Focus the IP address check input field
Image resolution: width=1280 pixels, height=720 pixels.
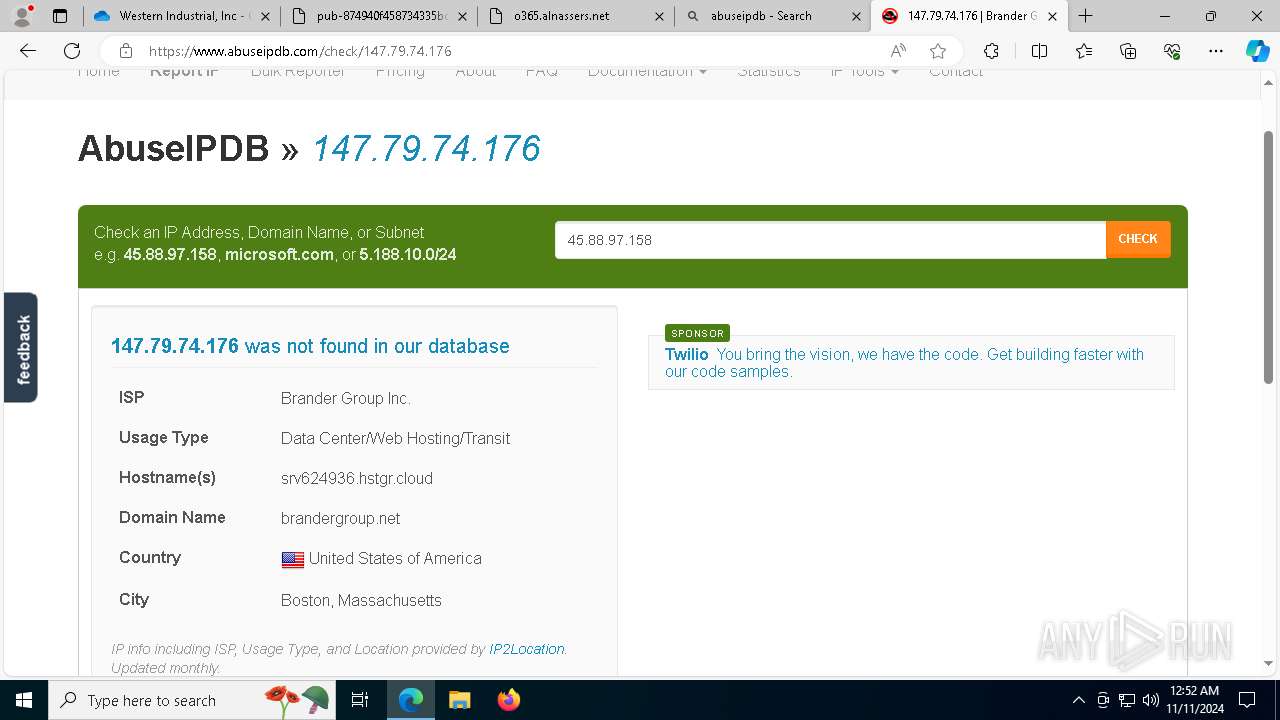(830, 240)
